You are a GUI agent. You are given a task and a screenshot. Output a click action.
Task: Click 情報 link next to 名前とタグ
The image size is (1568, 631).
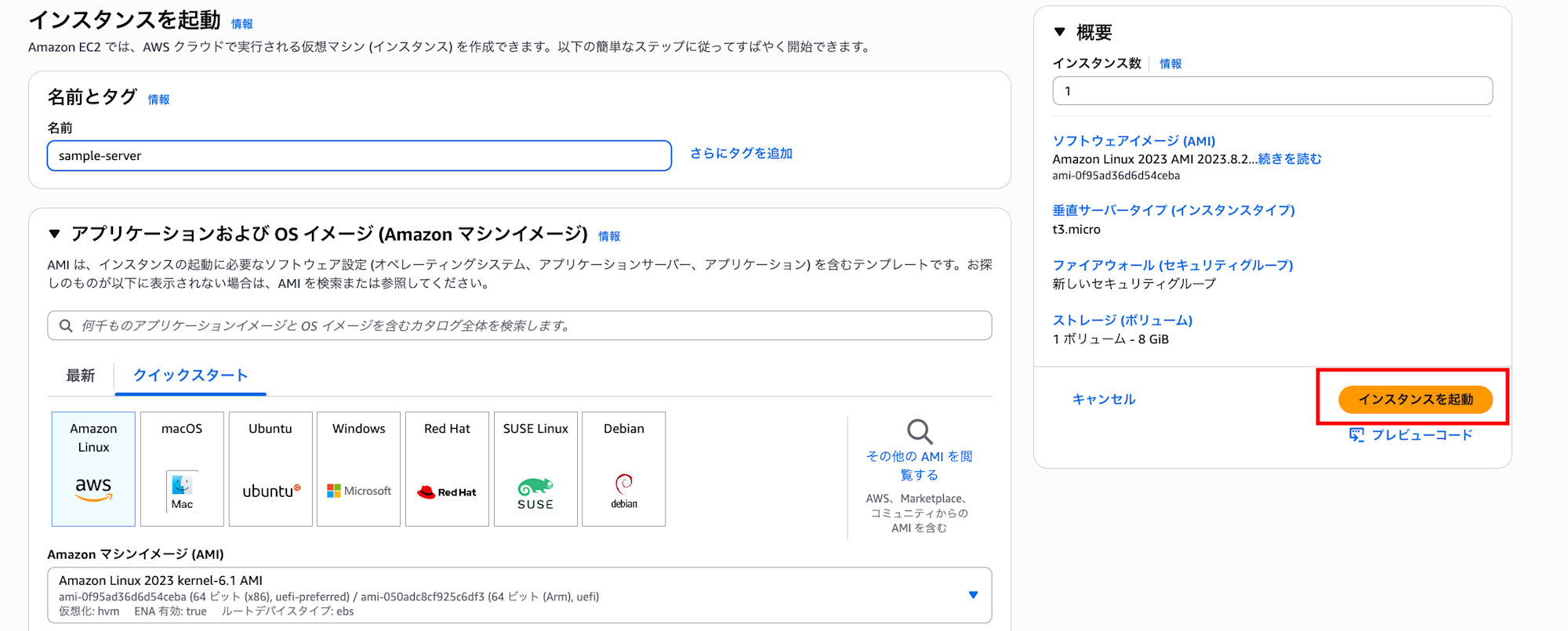tap(158, 100)
